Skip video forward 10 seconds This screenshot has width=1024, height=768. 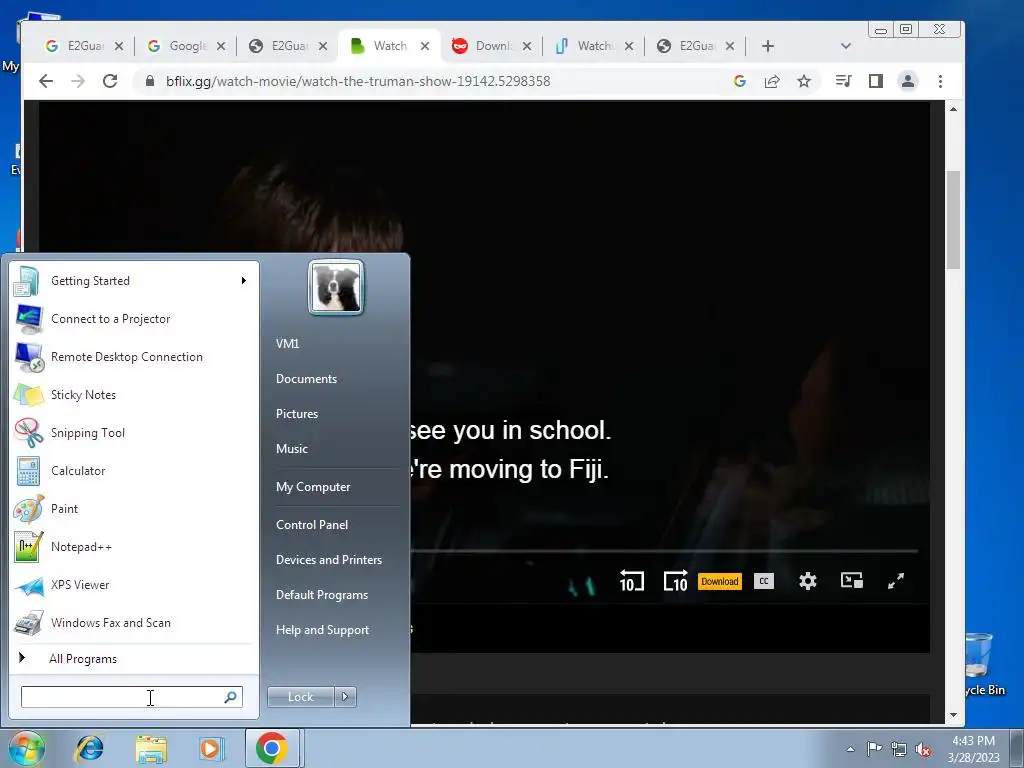pos(675,581)
